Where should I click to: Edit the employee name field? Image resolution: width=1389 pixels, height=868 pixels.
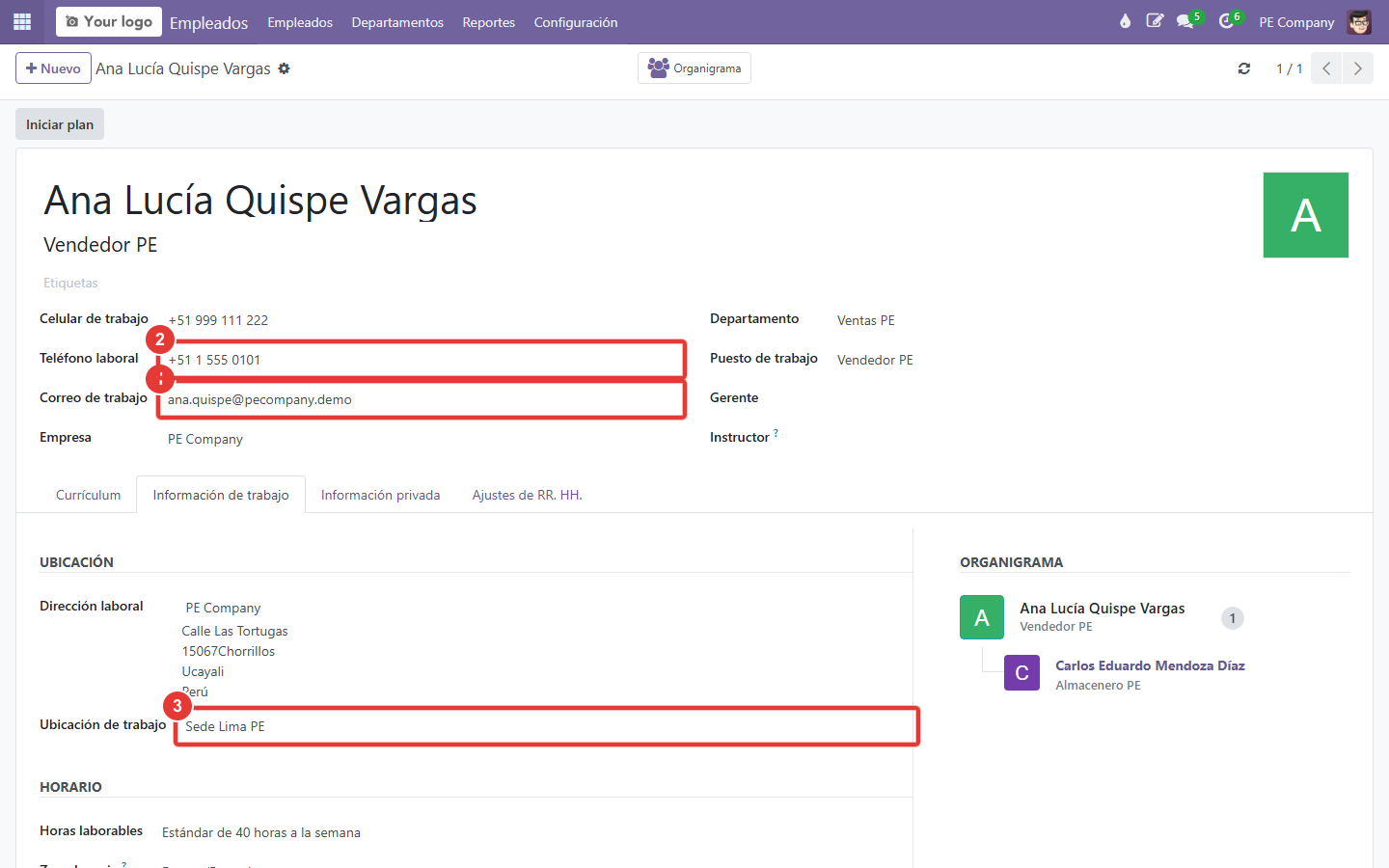tap(260, 201)
